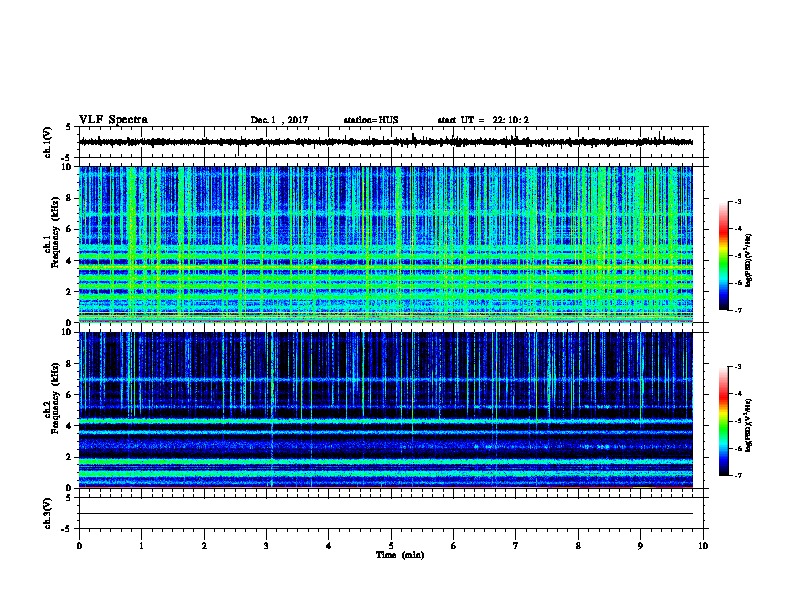Click the "Time (min)" axis label

(x=400, y=555)
